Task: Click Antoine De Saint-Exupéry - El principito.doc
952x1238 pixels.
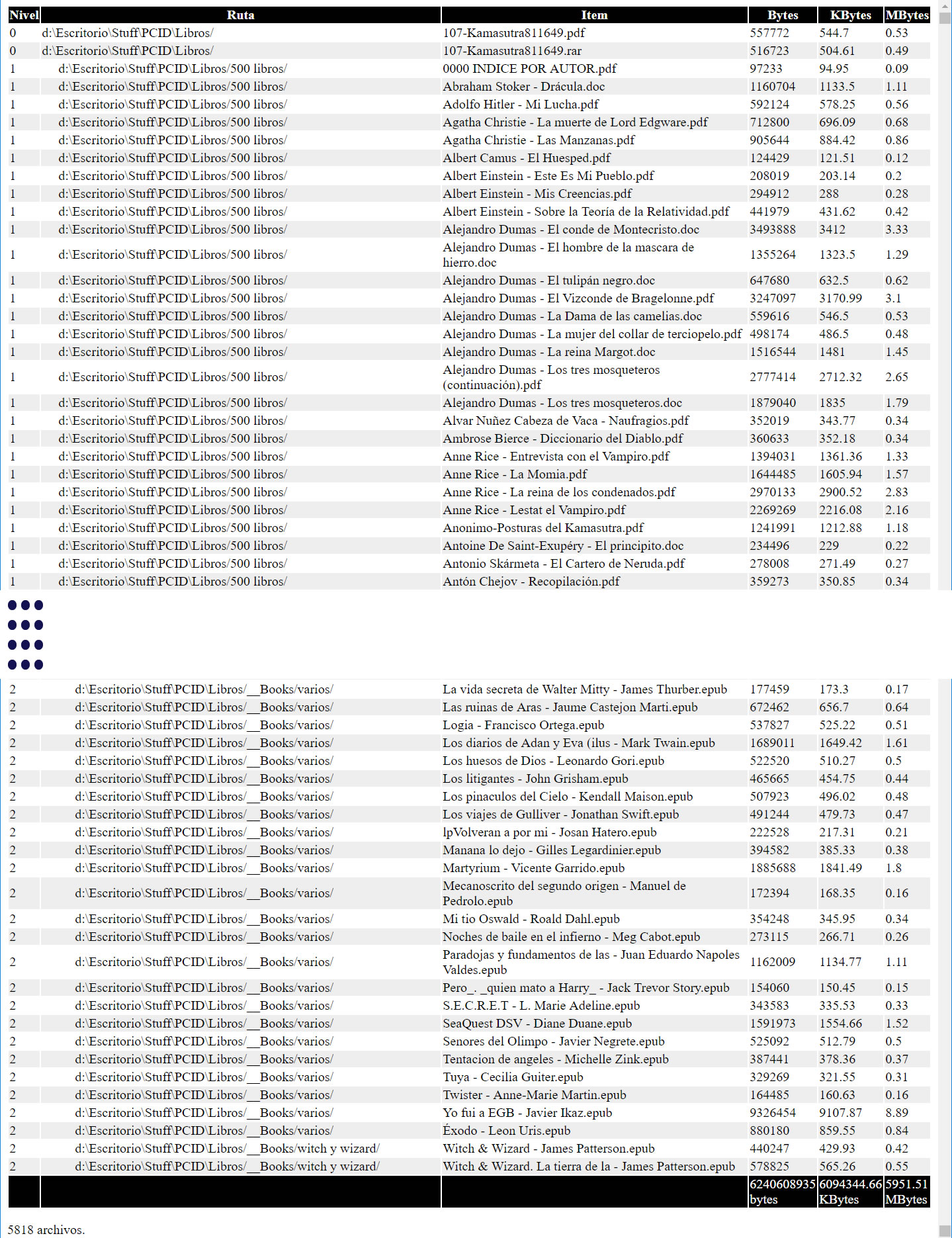Action: coord(563,546)
